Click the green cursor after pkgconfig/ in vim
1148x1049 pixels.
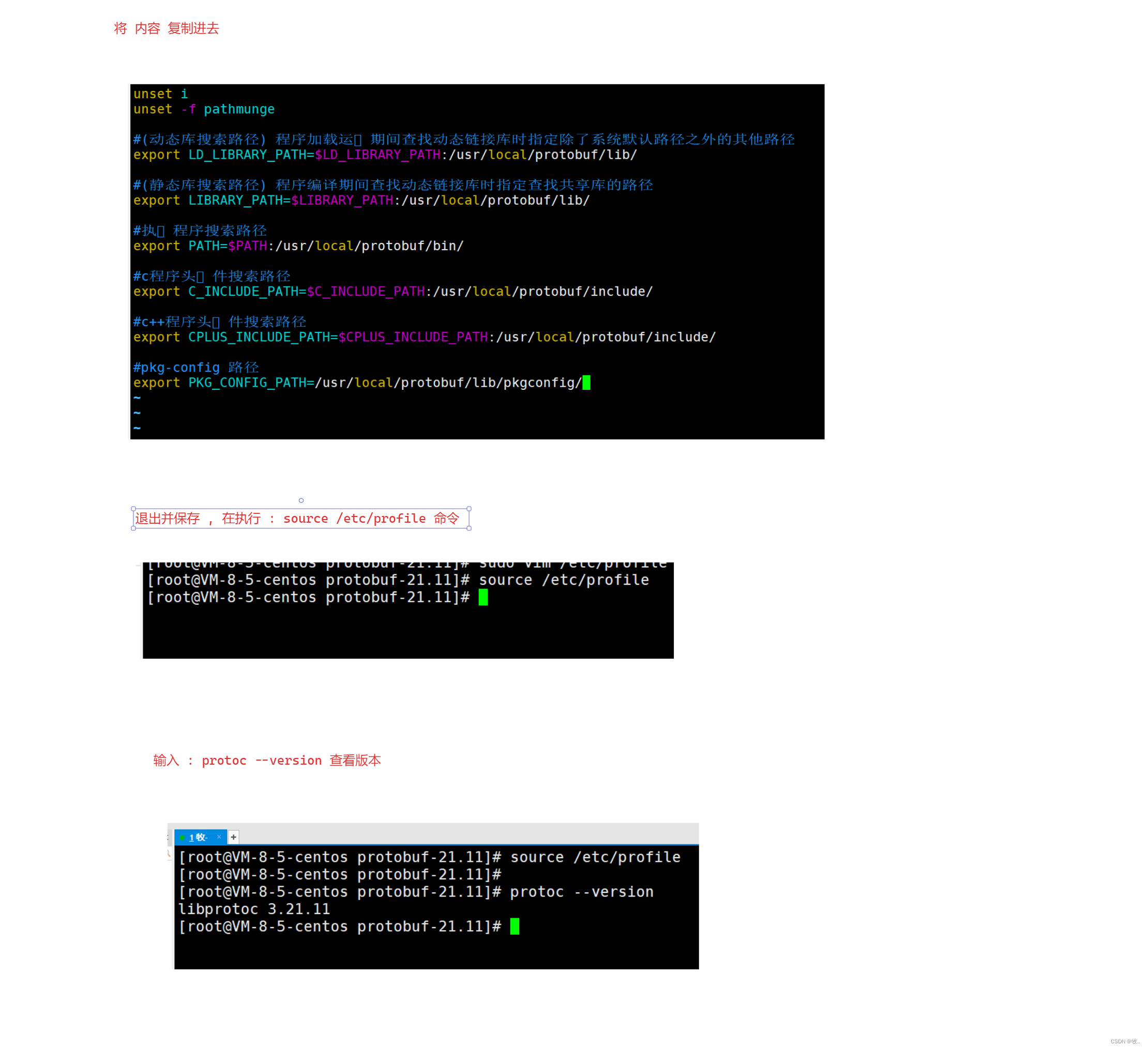click(x=586, y=383)
